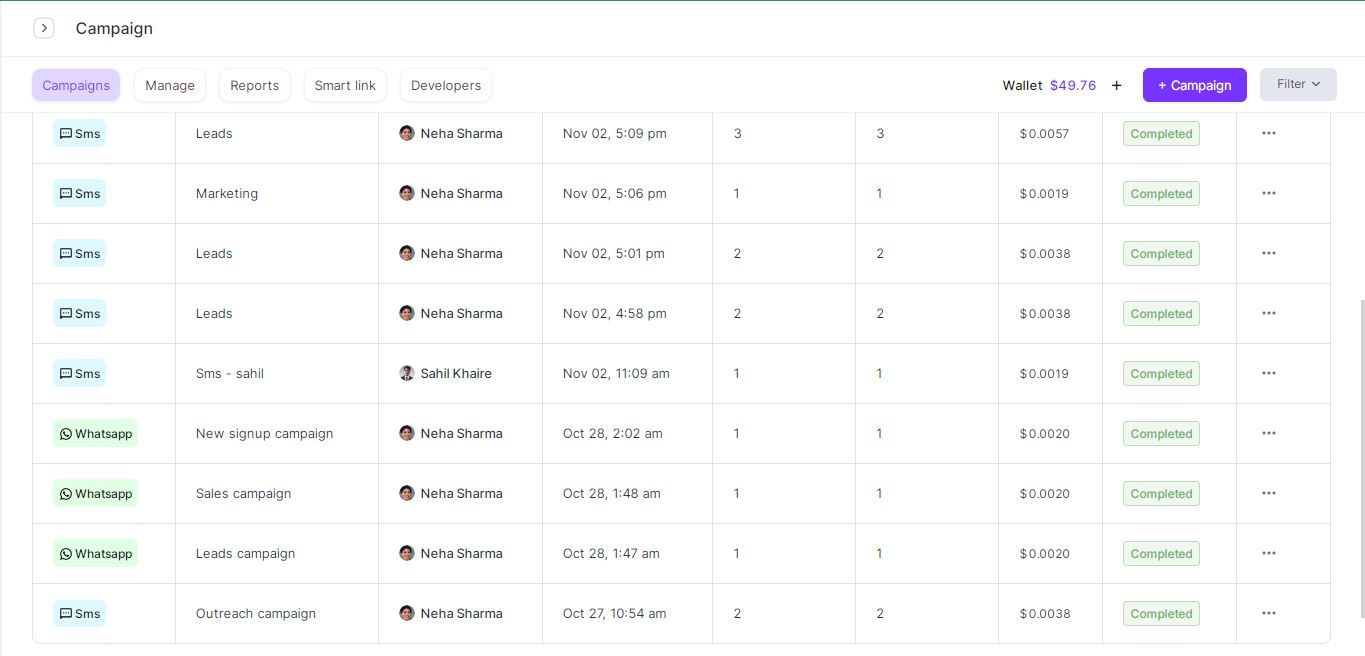Switch to the Manage tab

pyautogui.click(x=169, y=85)
